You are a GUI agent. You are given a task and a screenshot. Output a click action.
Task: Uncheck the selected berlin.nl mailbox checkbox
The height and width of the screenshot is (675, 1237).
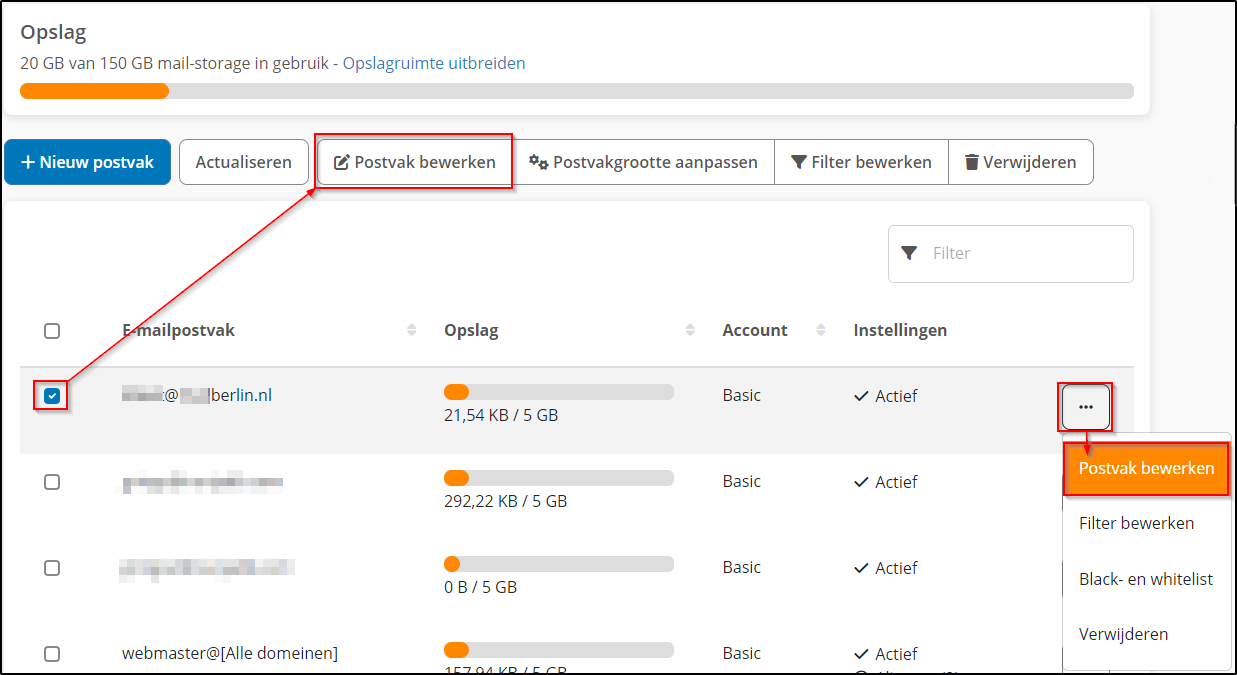(x=51, y=395)
